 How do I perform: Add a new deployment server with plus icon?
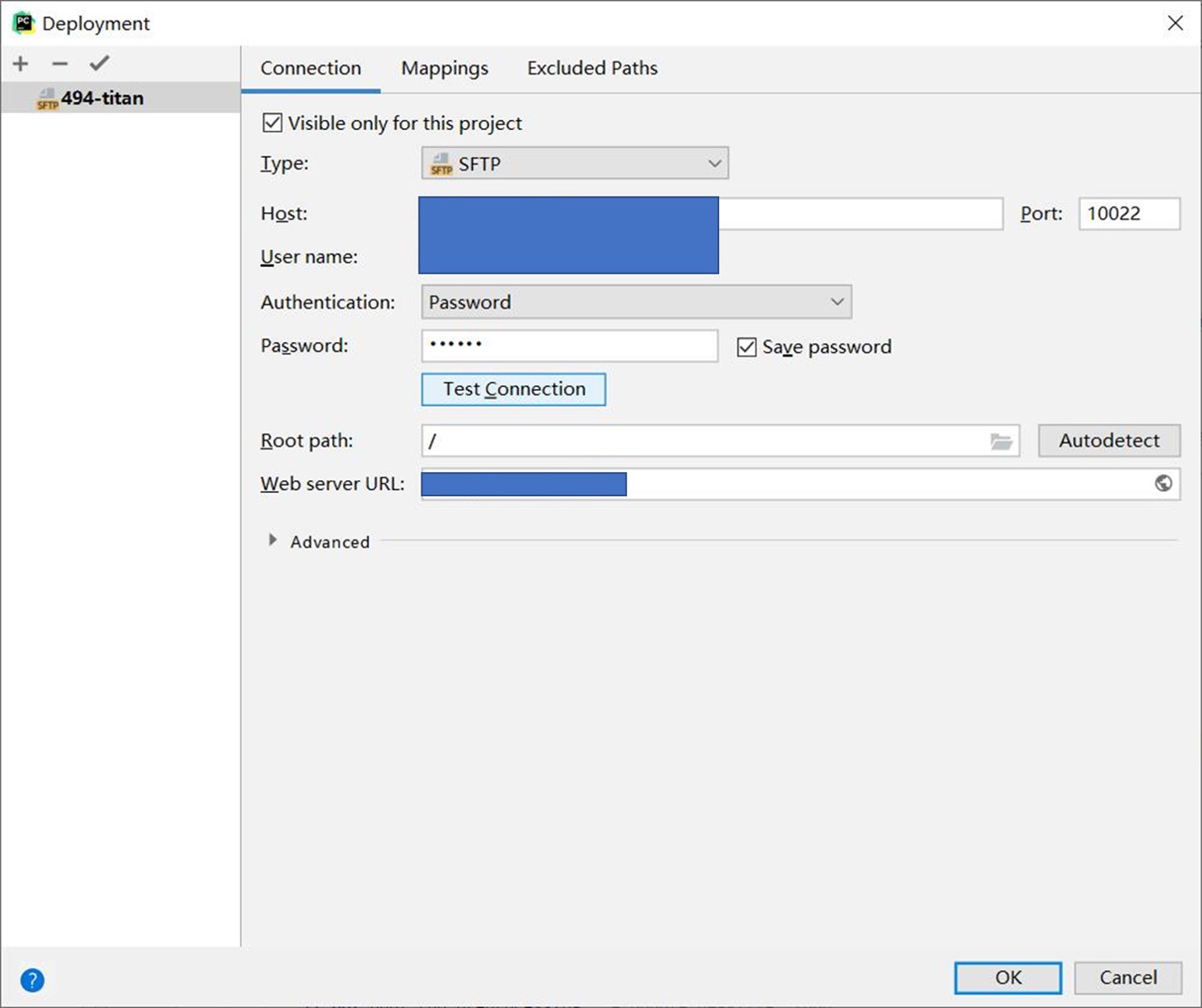coord(21,63)
